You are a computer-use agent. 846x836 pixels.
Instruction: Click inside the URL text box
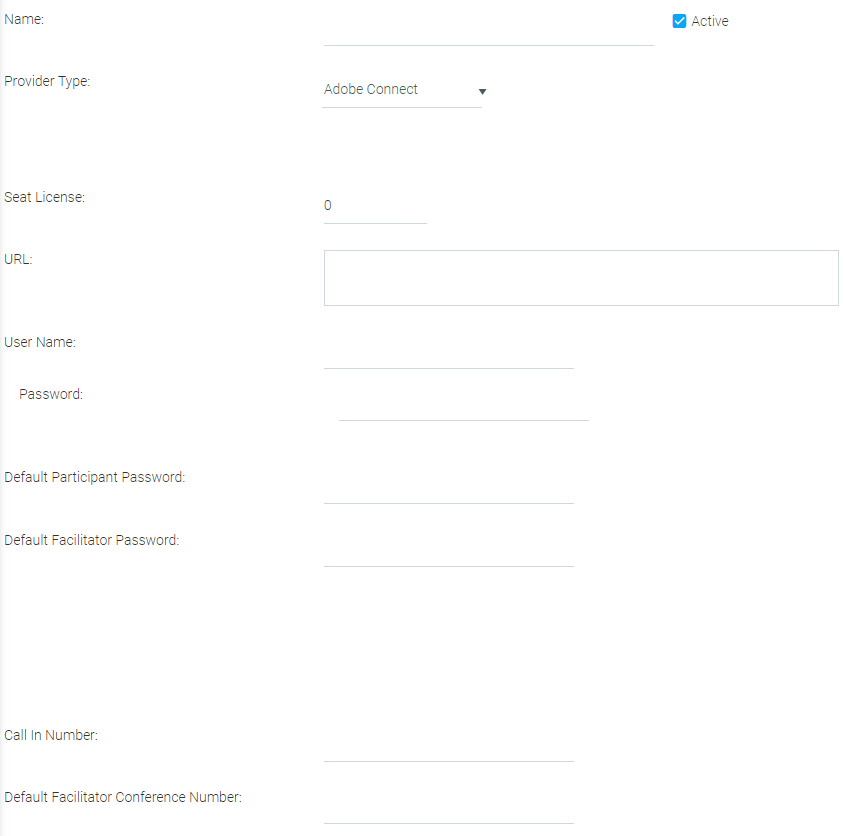click(x=580, y=277)
